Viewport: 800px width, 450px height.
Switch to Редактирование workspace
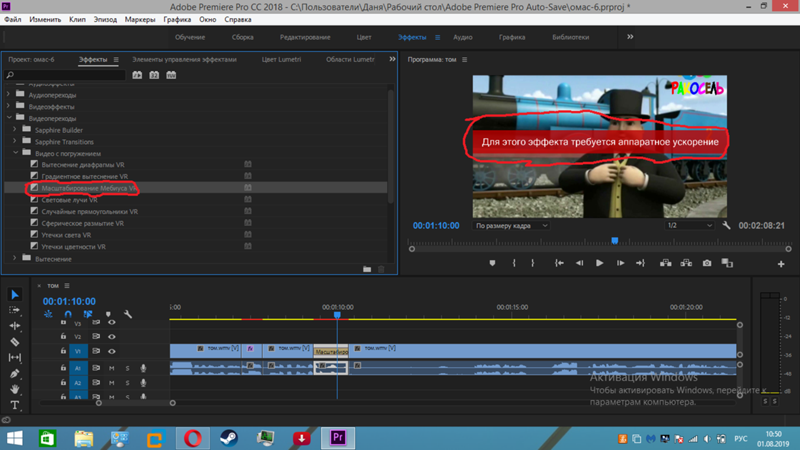point(305,37)
